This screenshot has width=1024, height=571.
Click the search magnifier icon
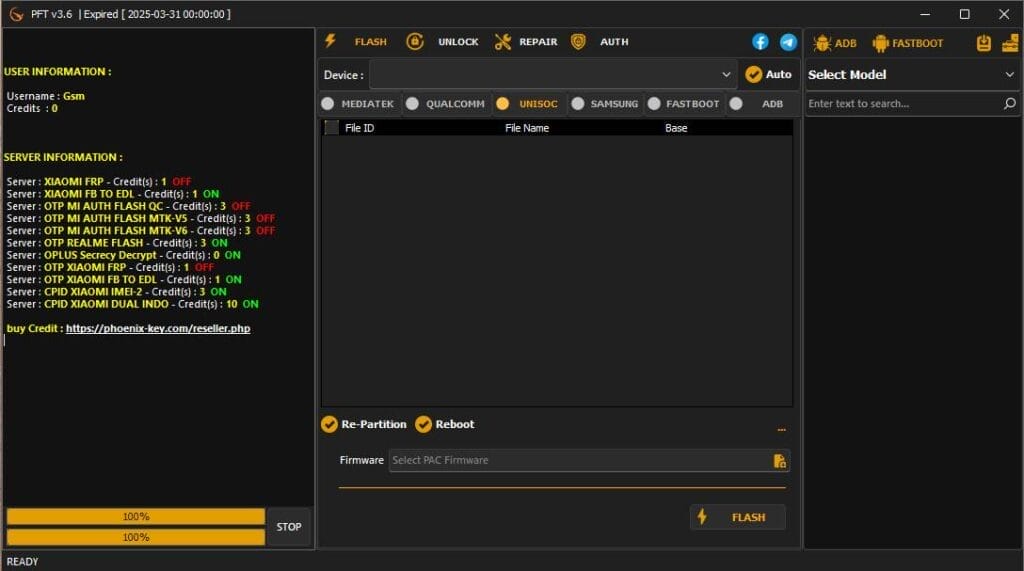(x=1010, y=103)
